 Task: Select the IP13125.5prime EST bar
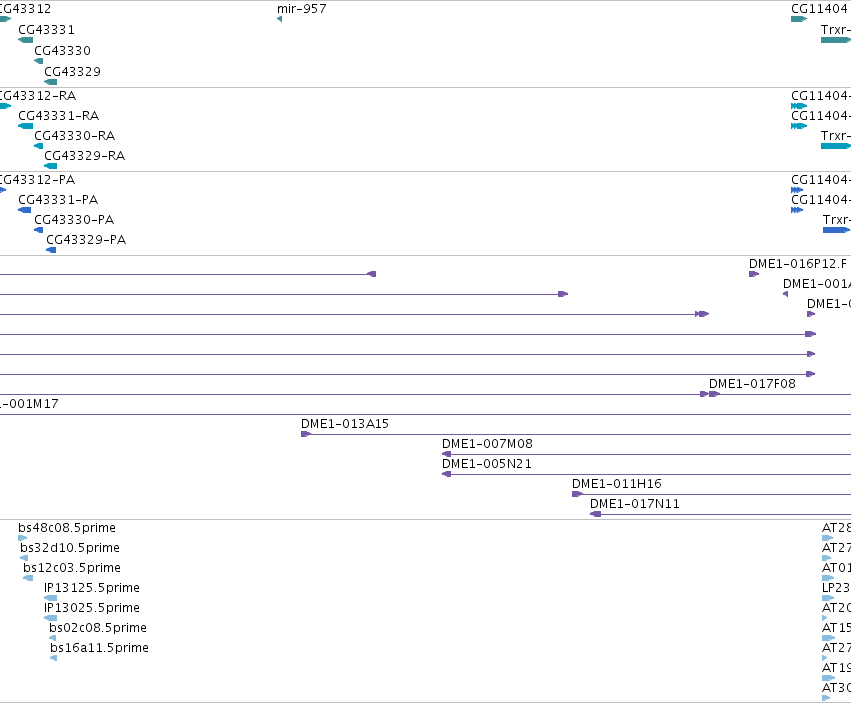click(x=50, y=598)
